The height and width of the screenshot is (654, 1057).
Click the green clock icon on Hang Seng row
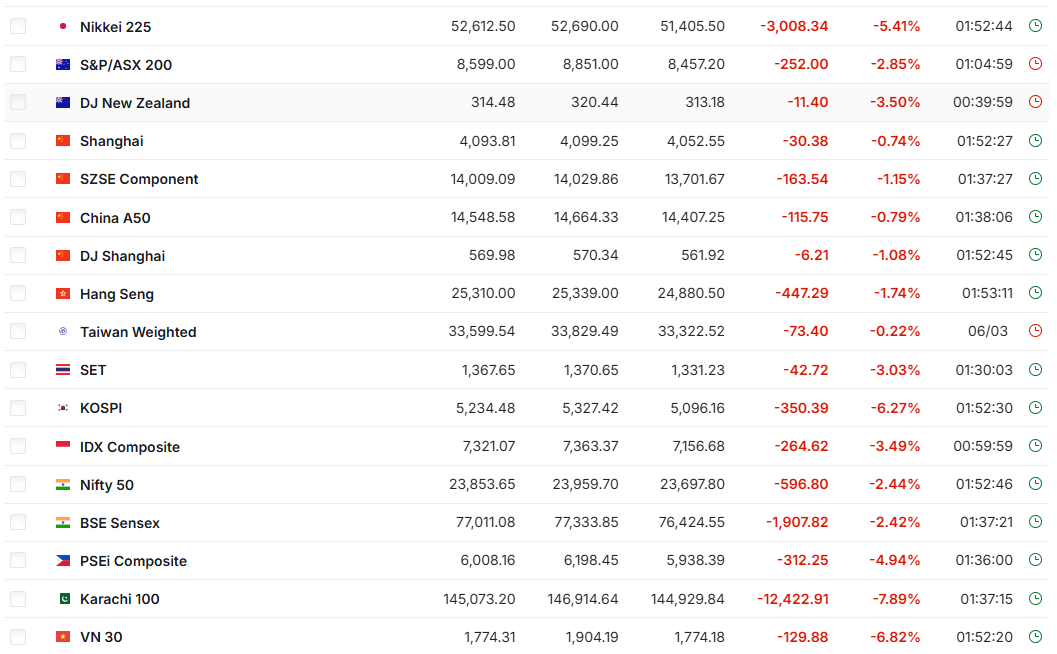tap(1035, 293)
